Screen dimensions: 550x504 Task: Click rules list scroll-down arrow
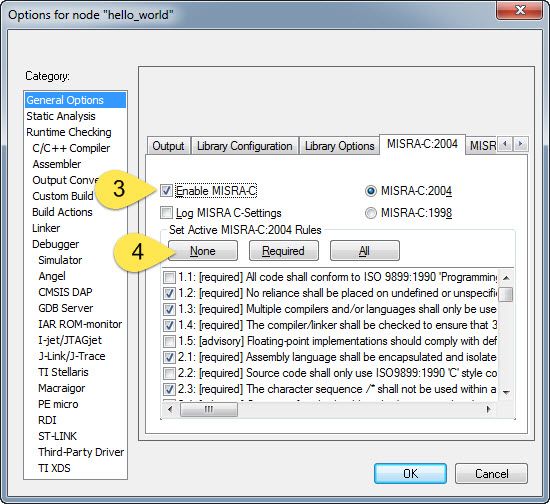click(x=506, y=392)
